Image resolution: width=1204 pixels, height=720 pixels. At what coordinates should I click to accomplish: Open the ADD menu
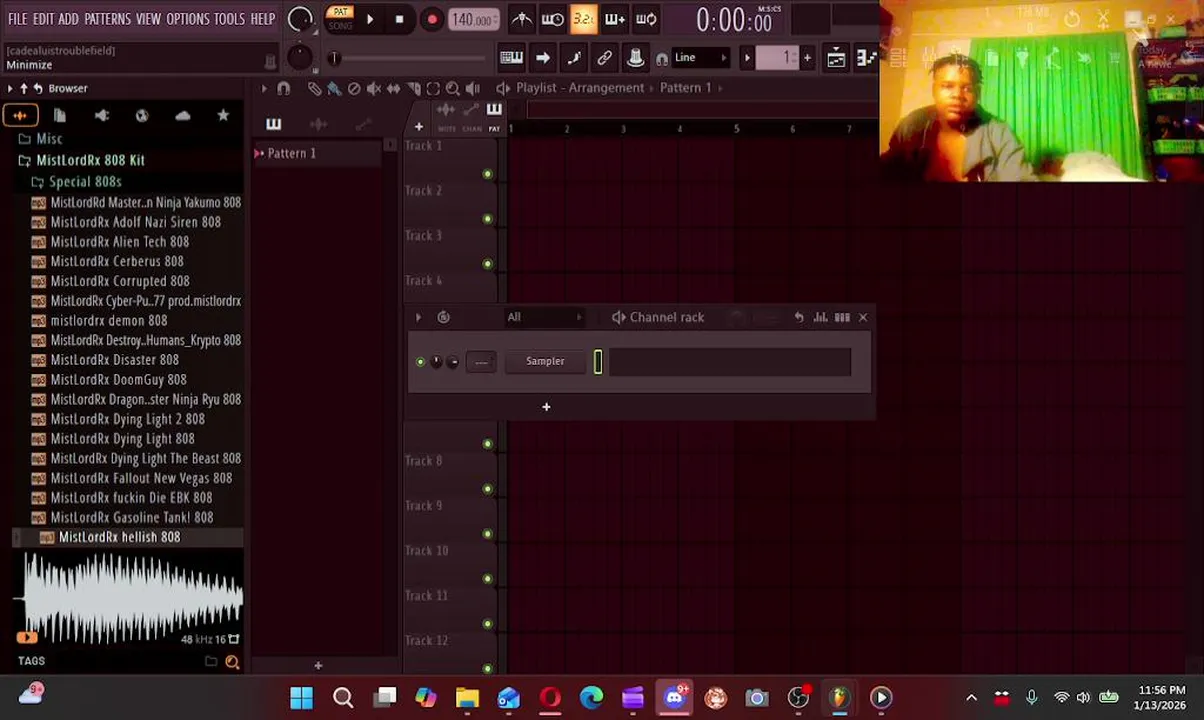point(68,19)
